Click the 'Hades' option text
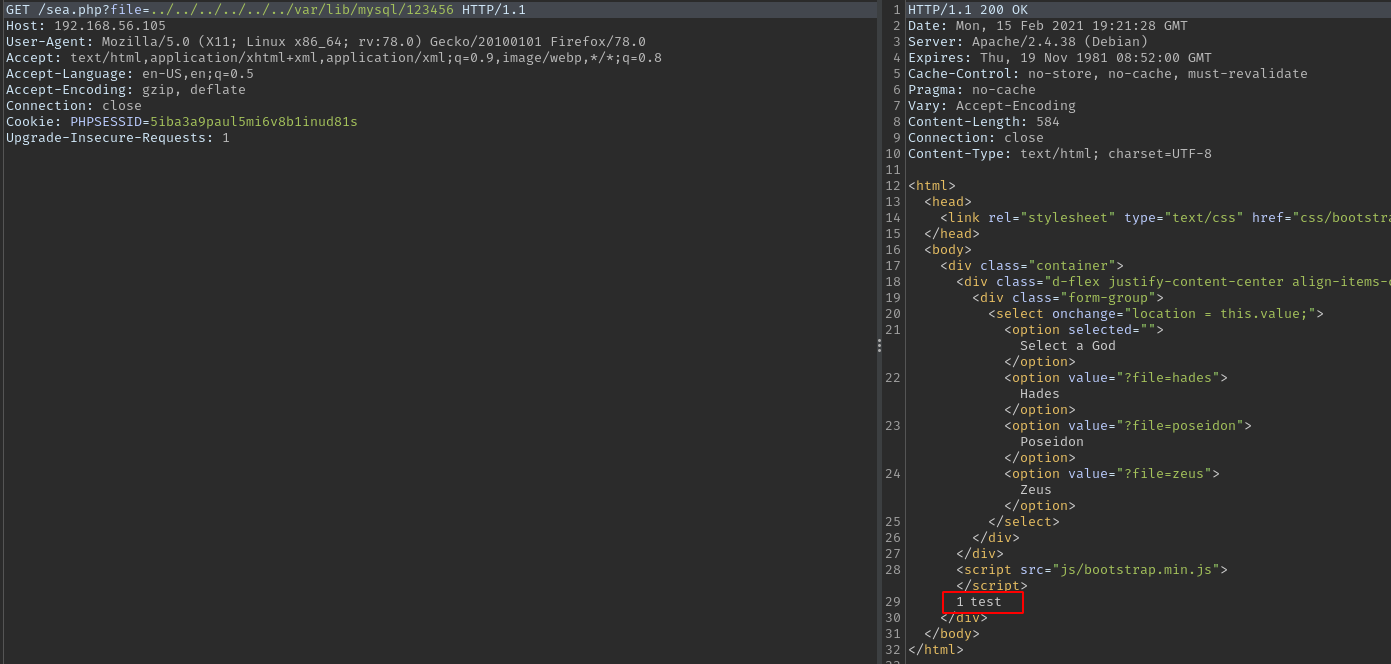 pyautogui.click(x=1040, y=394)
